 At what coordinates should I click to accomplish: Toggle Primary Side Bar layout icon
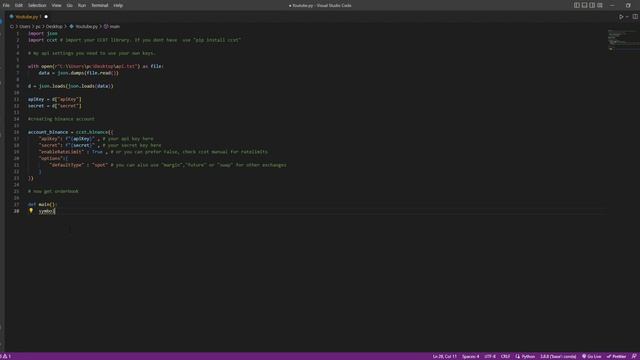pos(577,5)
